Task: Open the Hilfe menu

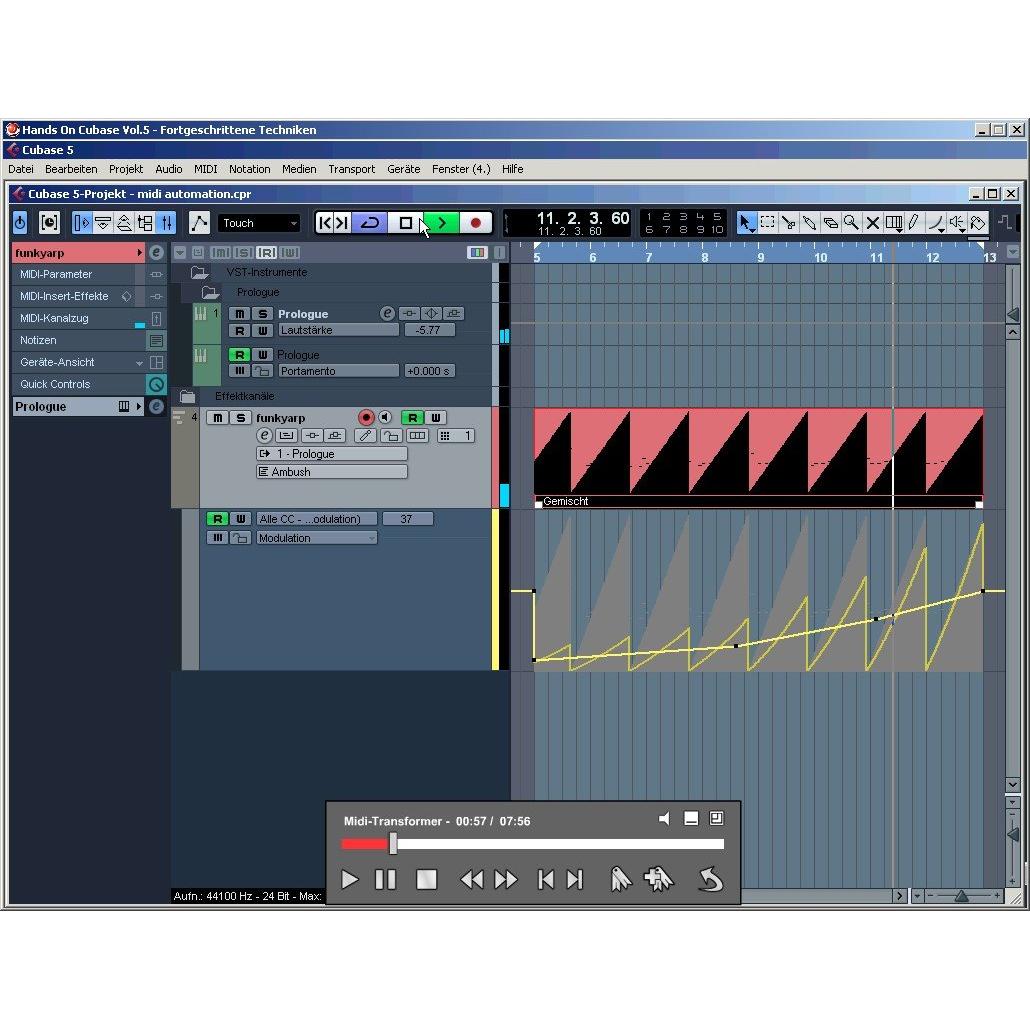Action: [x=512, y=169]
